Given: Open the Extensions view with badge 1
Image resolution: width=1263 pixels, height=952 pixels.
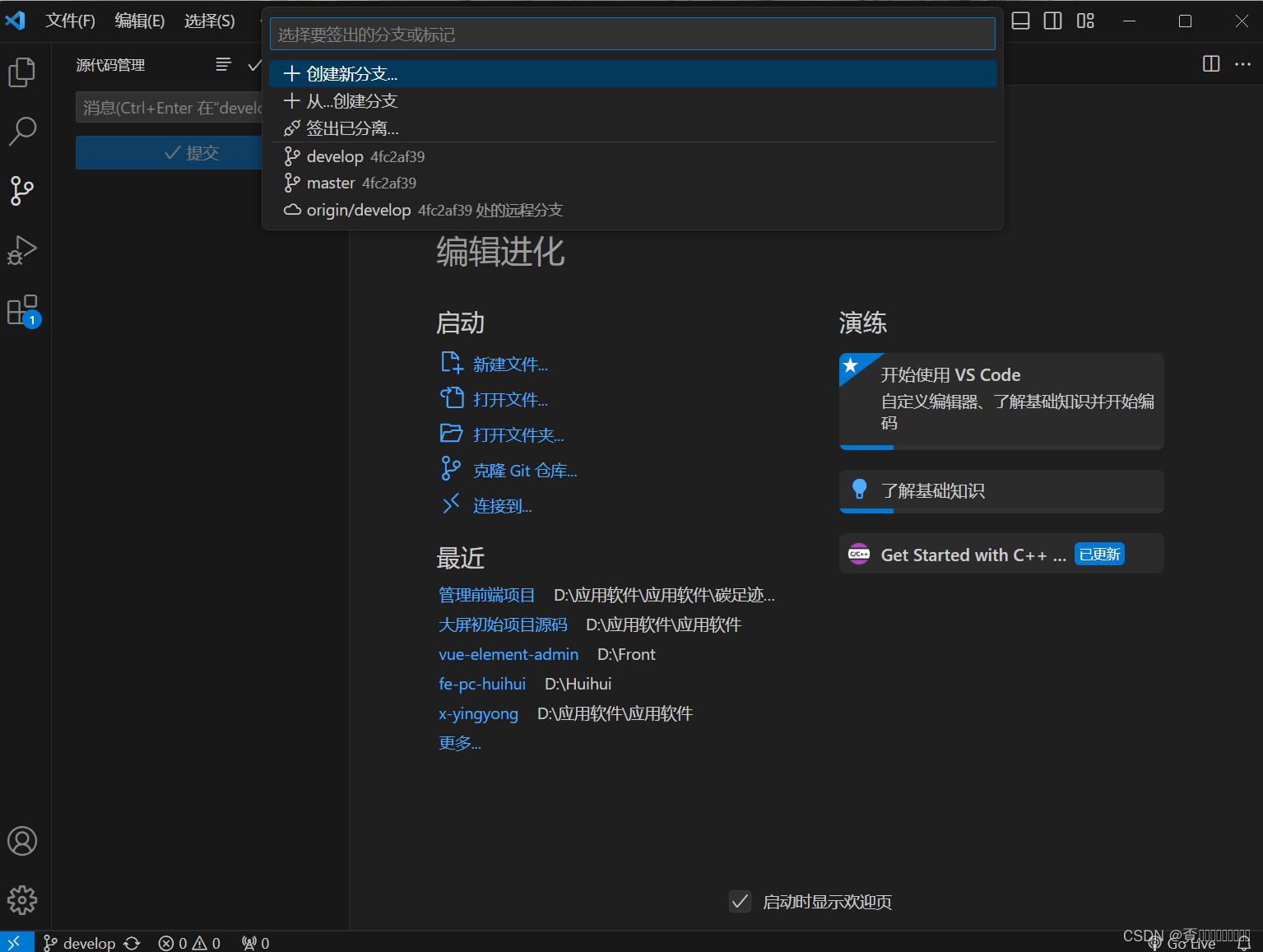Looking at the screenshot, I should click(x=22, y=310).
